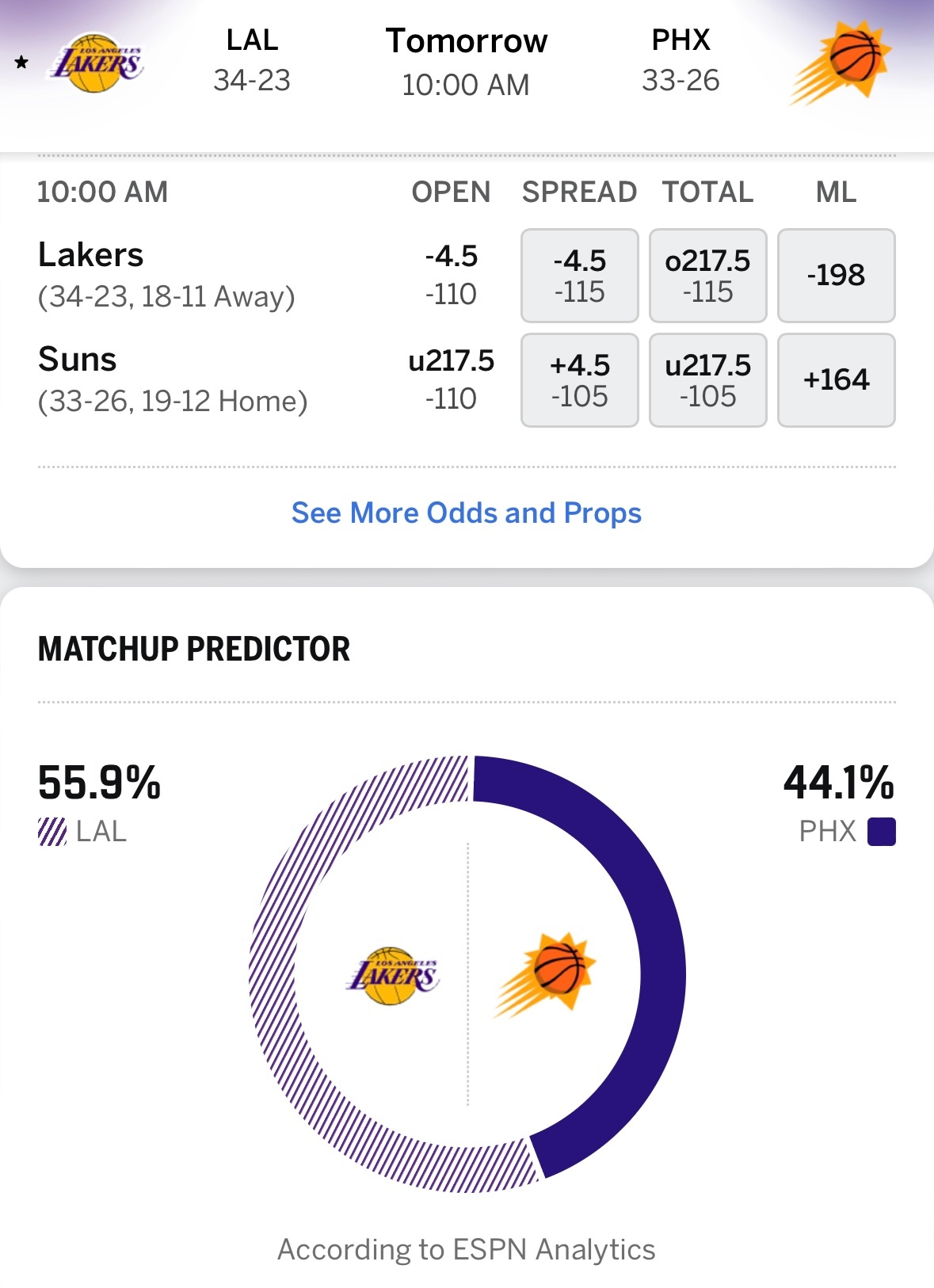Tap the Suns team name in odds table
This screenshot has width=934, height=1288.
click(78, 360)
